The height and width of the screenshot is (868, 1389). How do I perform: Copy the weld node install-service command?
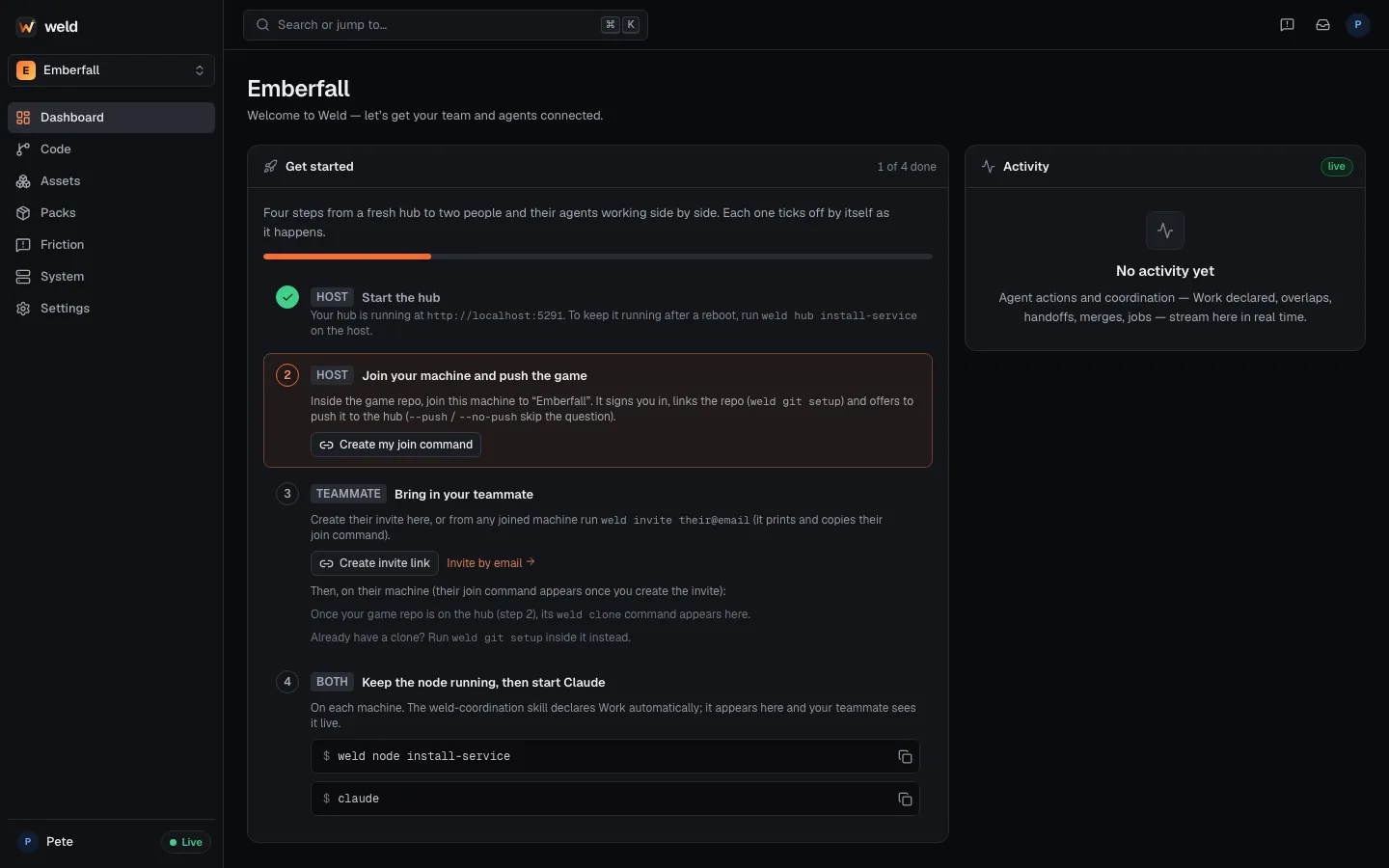pos(905,757)
